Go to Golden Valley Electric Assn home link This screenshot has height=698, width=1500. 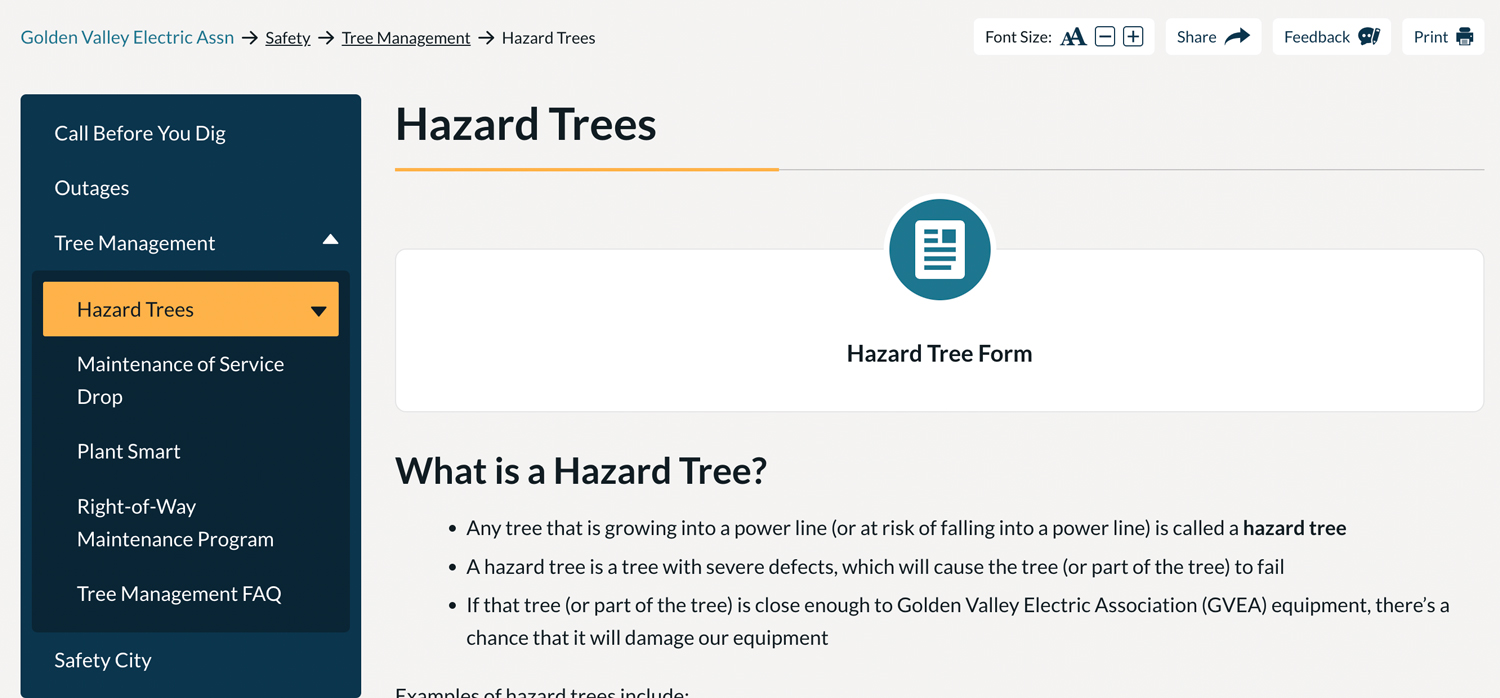(x=127, y=37)
